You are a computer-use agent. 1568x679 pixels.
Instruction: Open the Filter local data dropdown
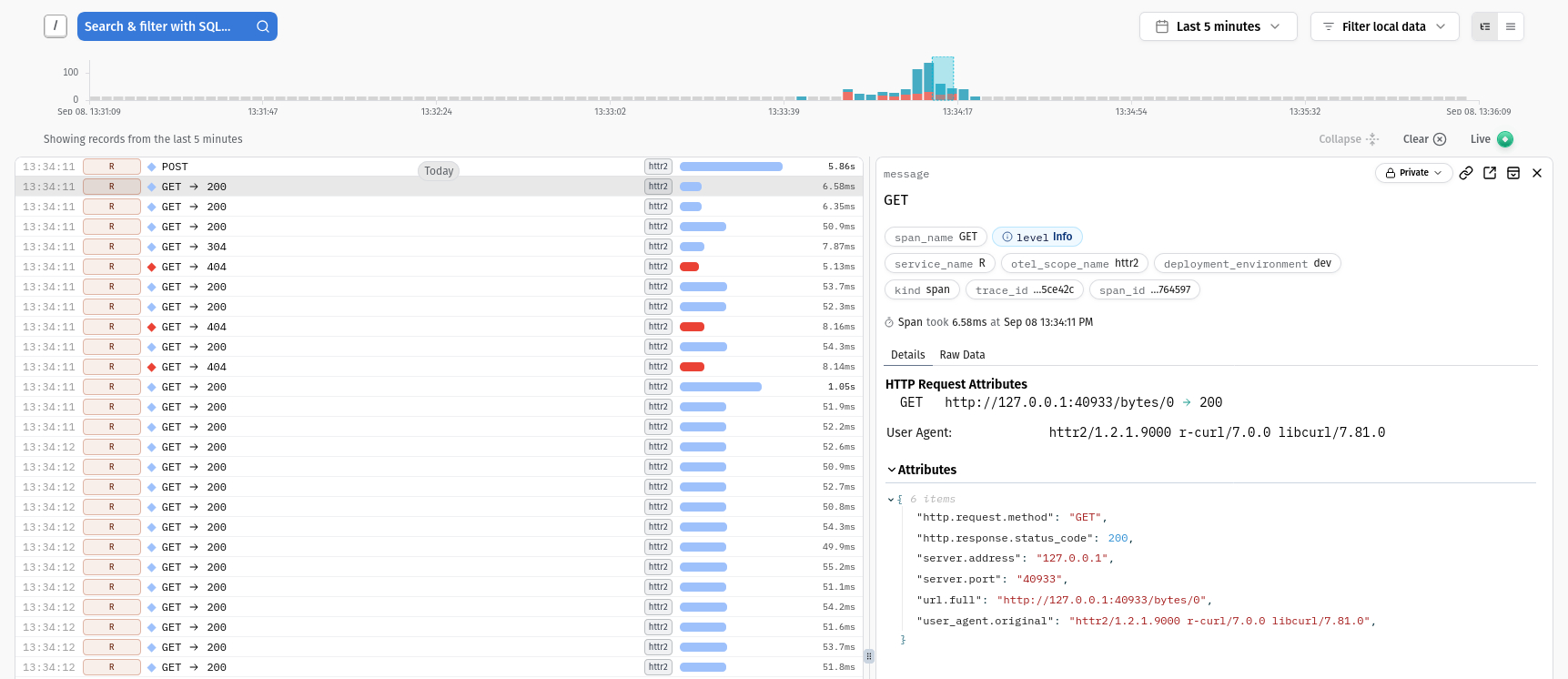tap(1384, 26)
